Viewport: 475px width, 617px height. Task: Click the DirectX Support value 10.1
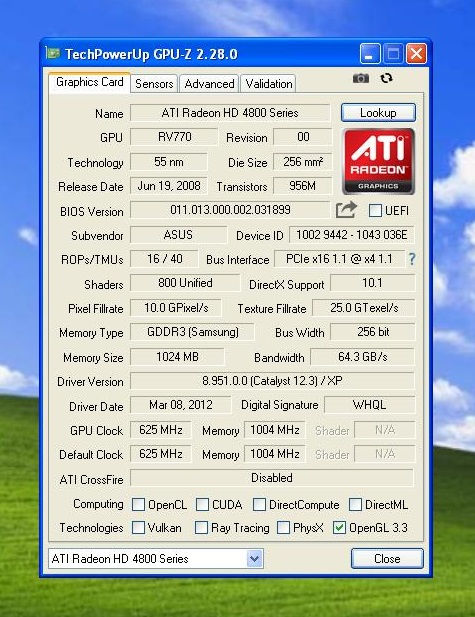click(x=372, y=283)
